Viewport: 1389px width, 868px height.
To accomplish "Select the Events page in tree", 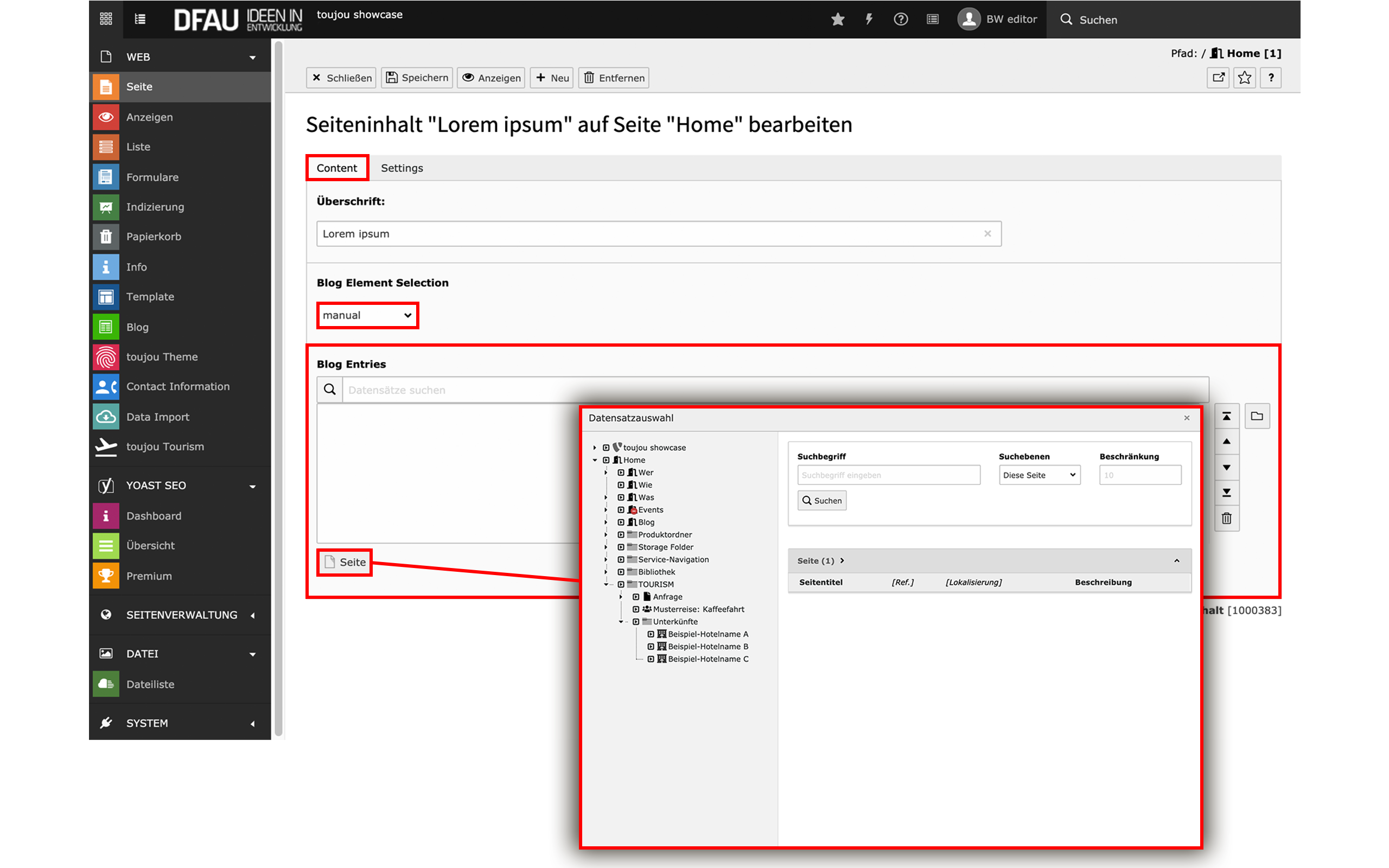I will tap(651, 510).
